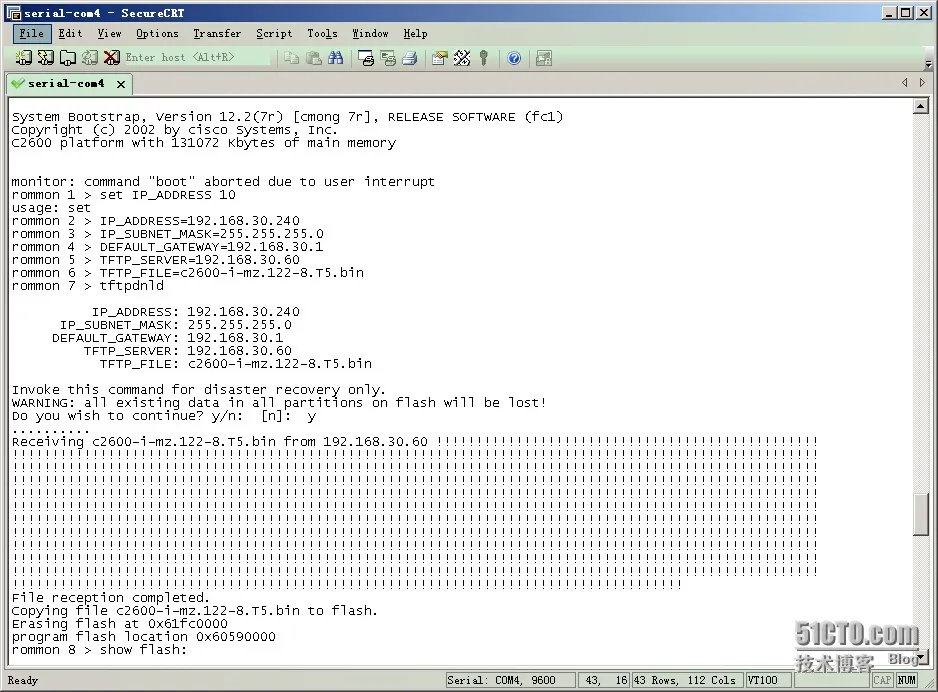
Task: Click the CAP indicator in status bar
Action: [882, 680]
